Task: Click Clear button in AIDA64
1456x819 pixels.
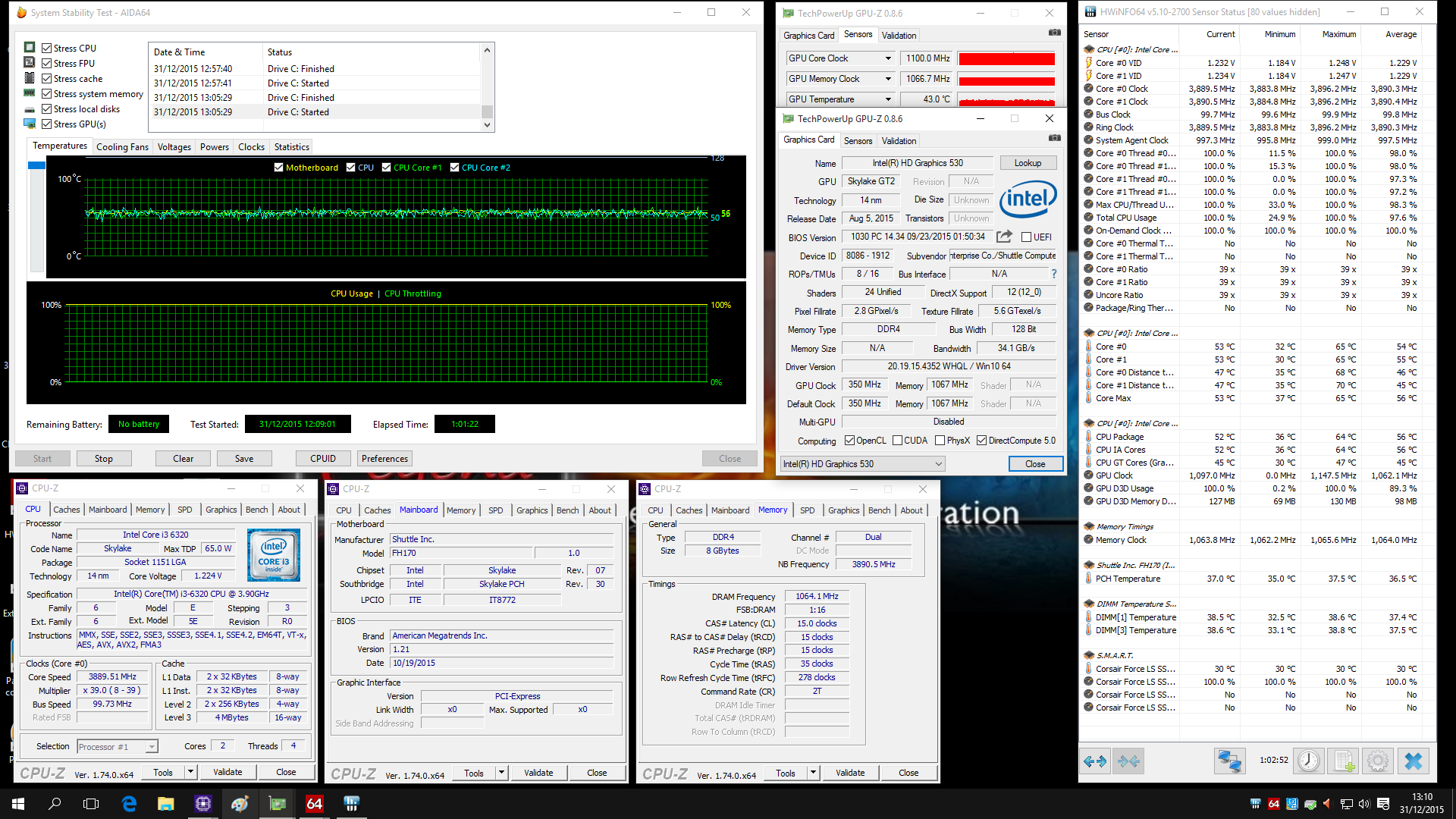Action: 183,459
